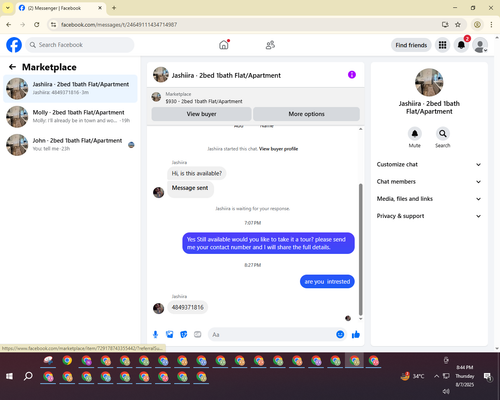
Task: Click the View buyer button
Action: [201, 114]
